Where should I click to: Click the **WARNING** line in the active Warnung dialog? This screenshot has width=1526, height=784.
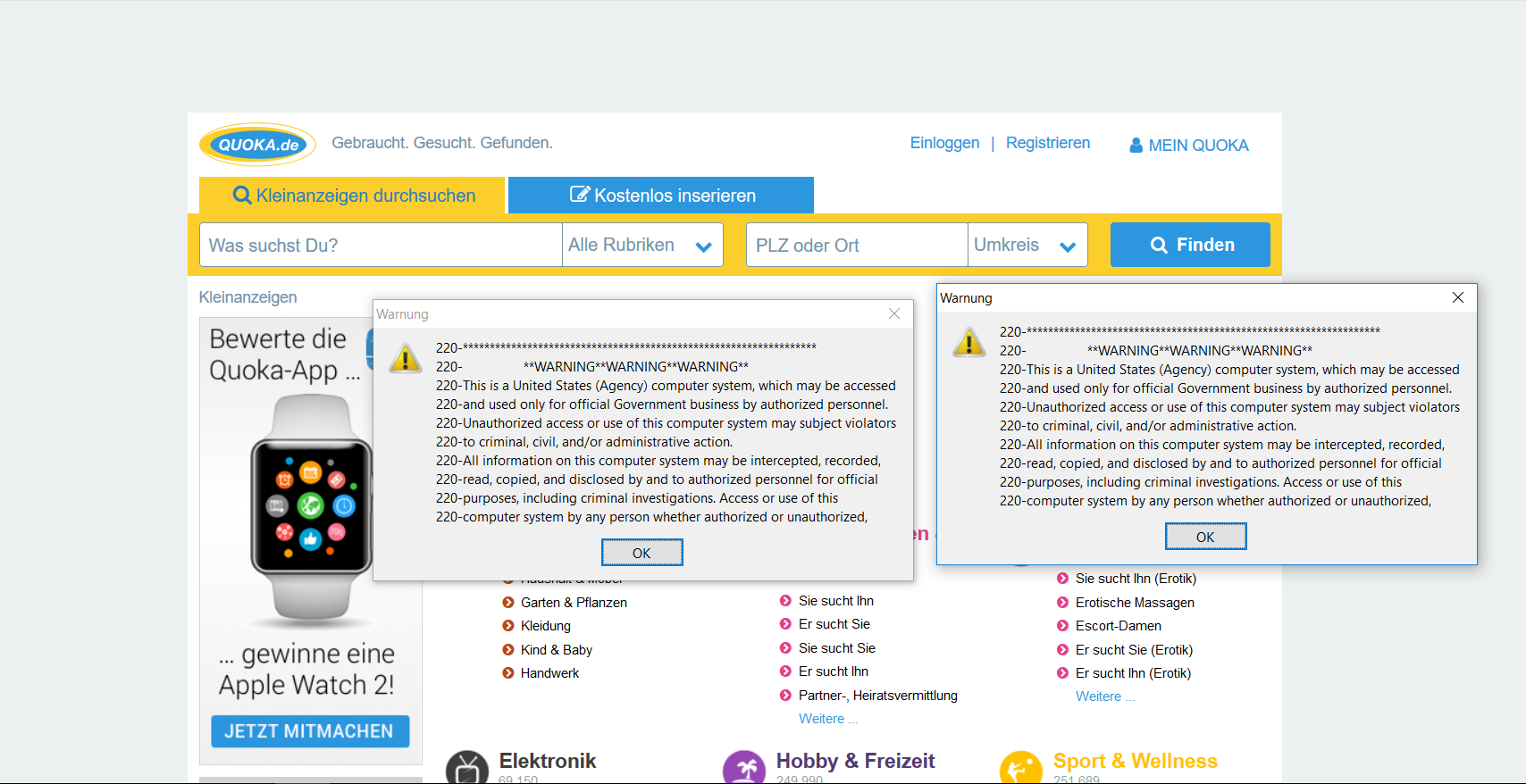[x=1200, y=351]
